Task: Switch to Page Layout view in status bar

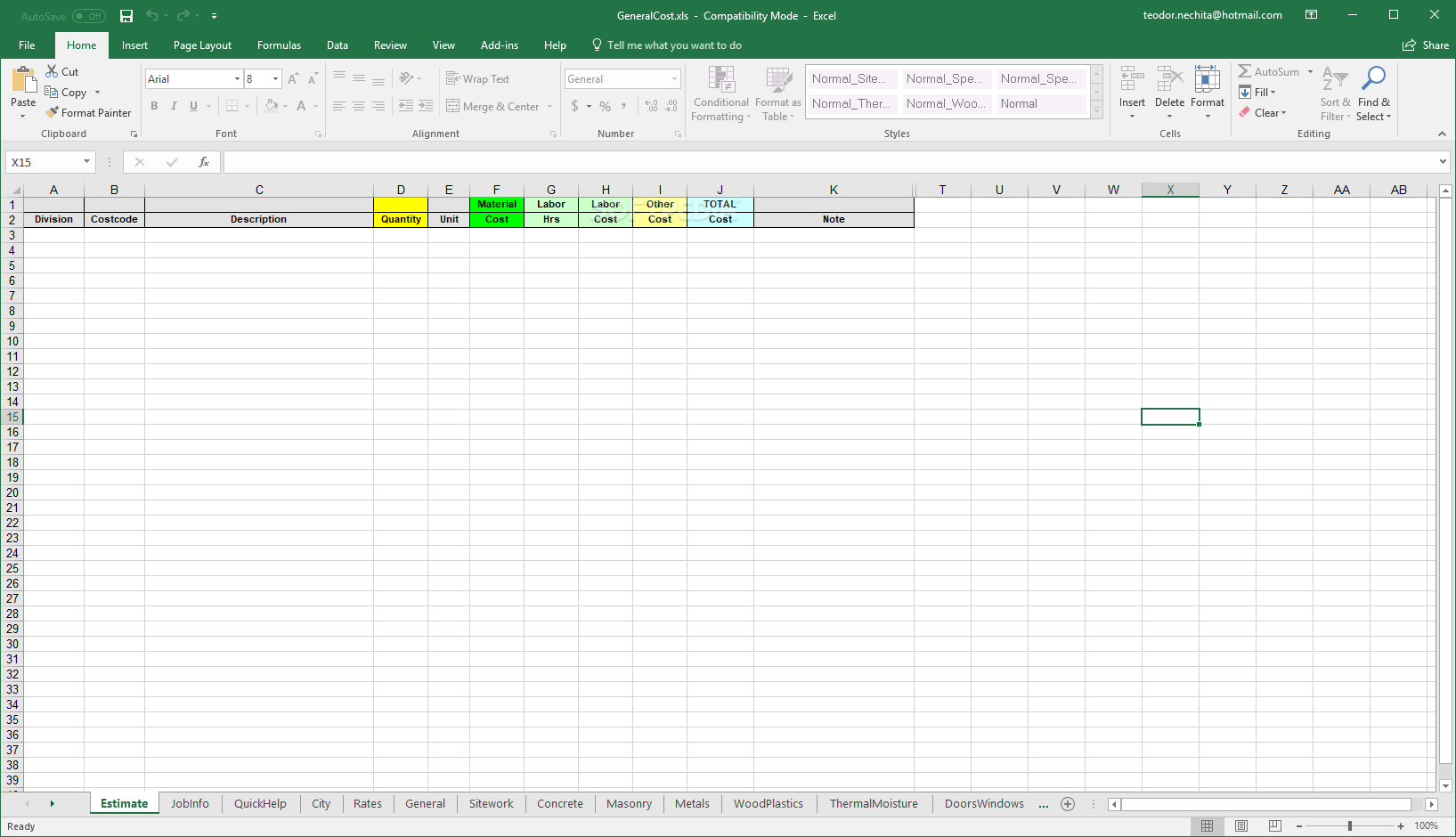Action: [x=1240, y=826]
